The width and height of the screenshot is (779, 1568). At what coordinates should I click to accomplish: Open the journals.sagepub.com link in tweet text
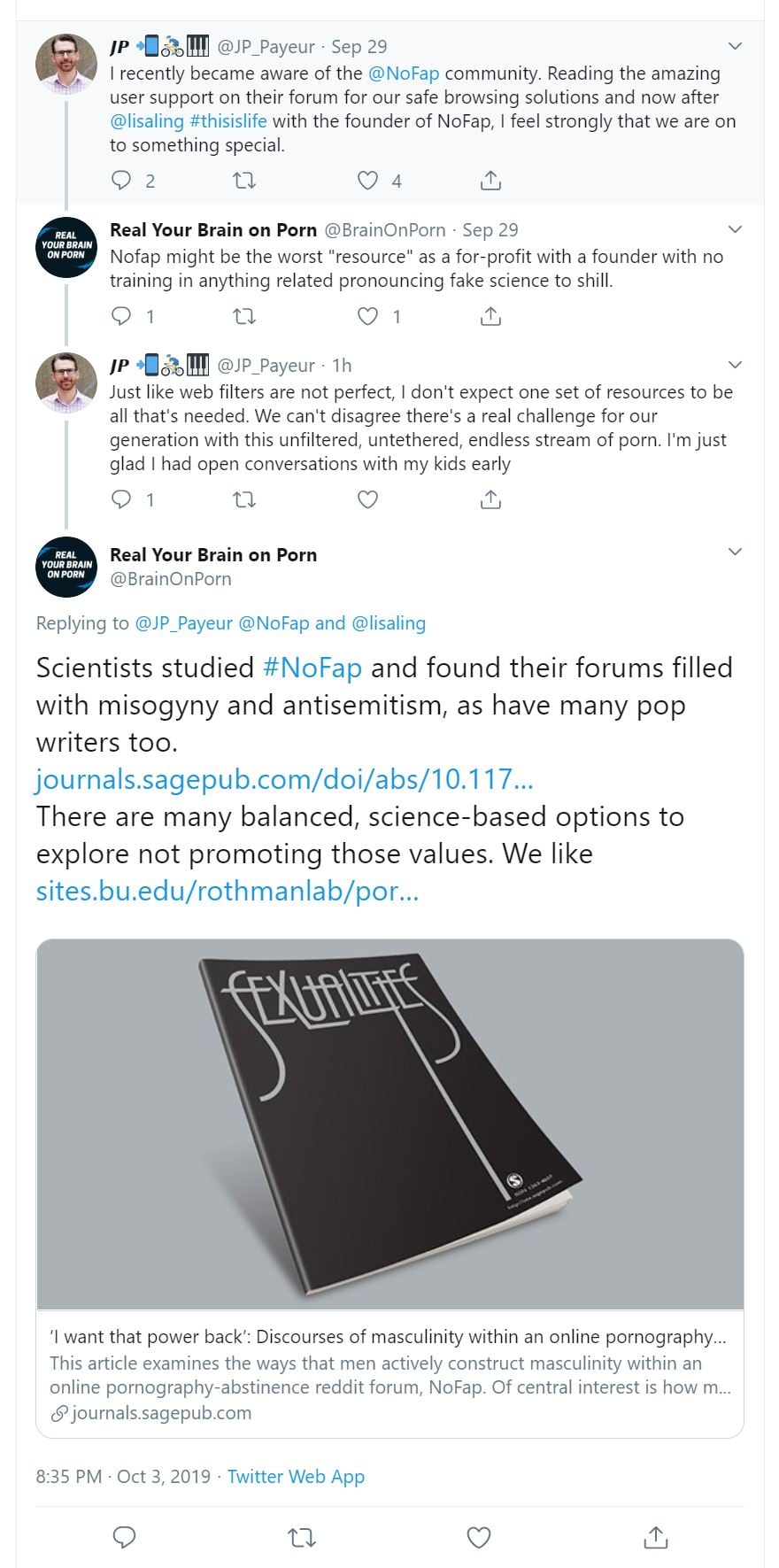click(x=284, y=779)
